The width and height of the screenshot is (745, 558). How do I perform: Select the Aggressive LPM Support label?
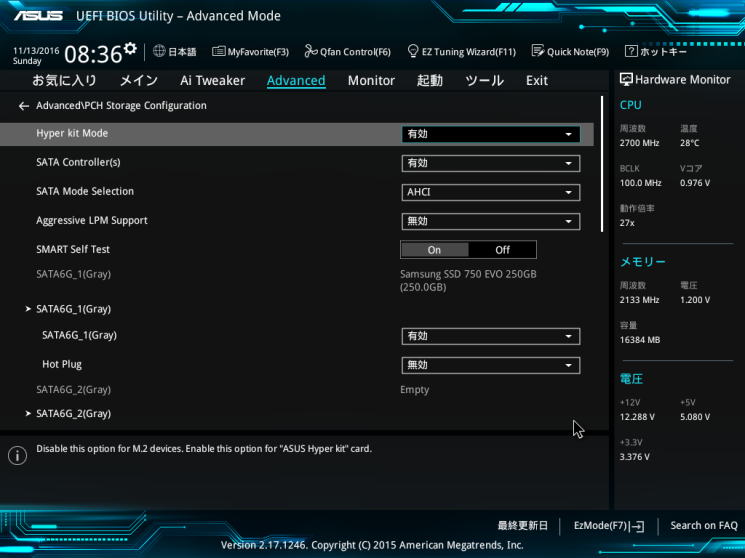click(x=92, y=221)
